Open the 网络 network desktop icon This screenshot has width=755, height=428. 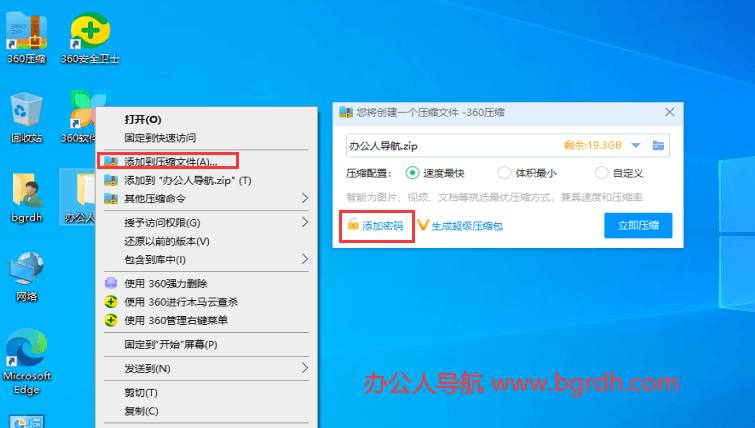click(26, 276)
